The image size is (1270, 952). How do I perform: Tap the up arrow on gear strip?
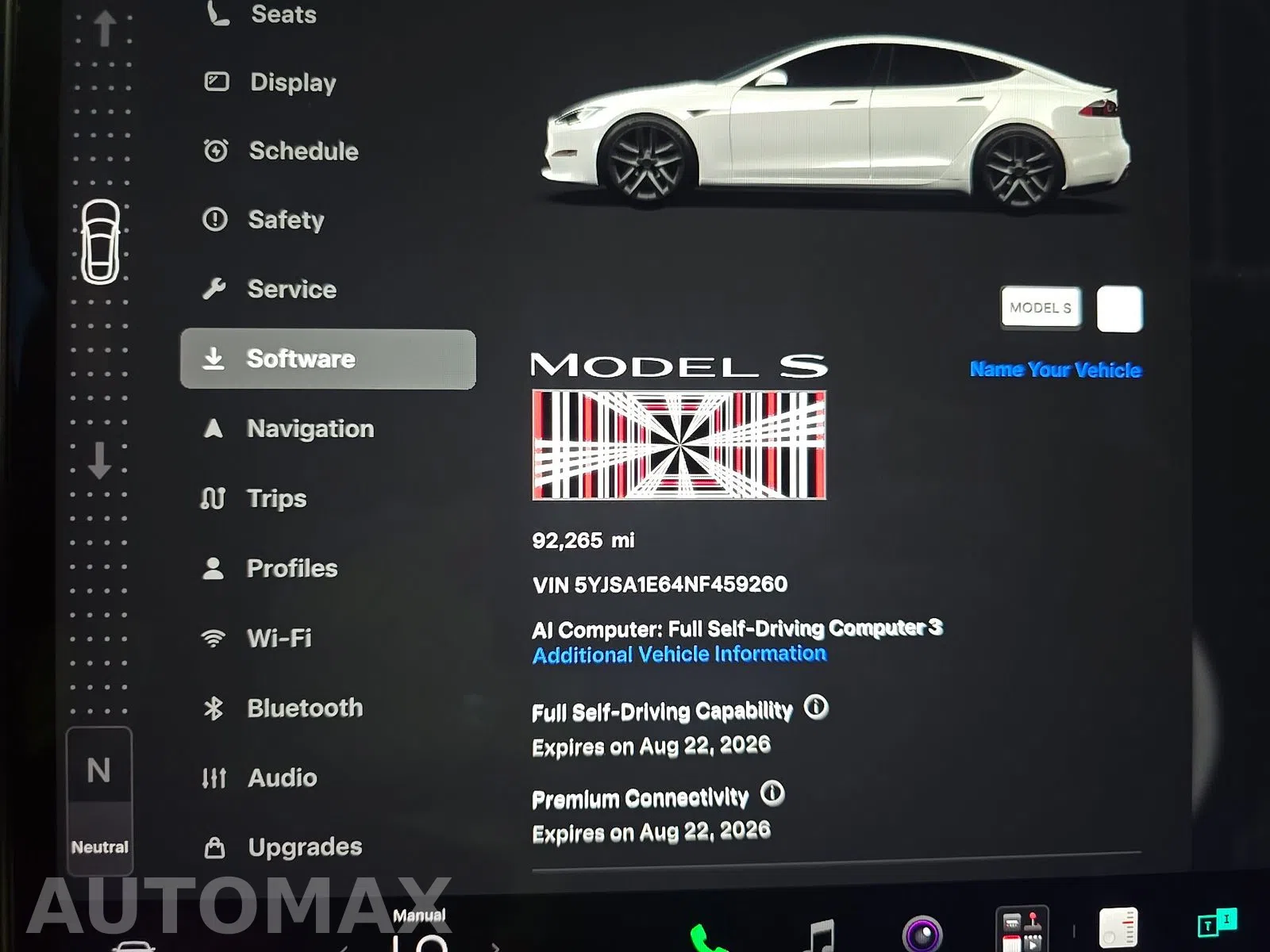104,28
